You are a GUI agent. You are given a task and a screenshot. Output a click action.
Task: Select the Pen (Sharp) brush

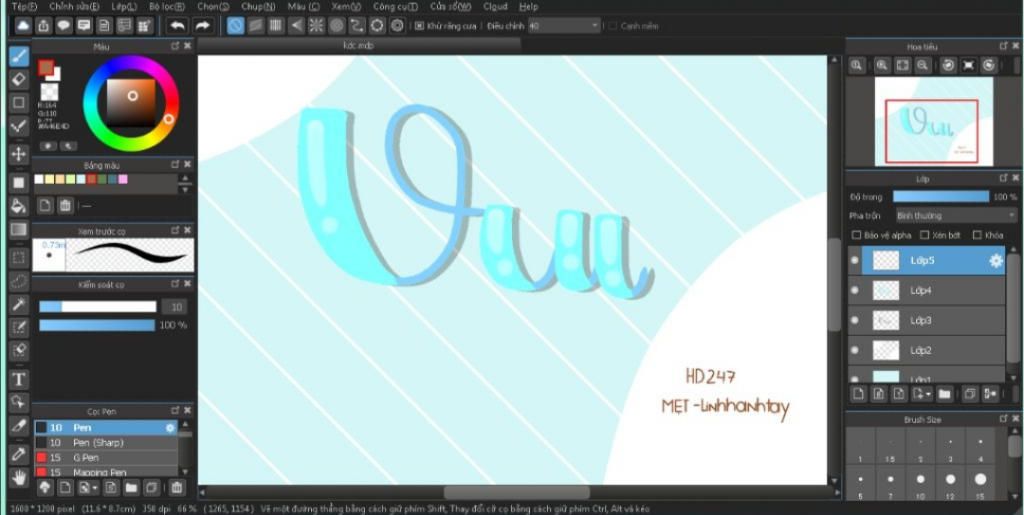pyautogui.click(x=105, y=443)
